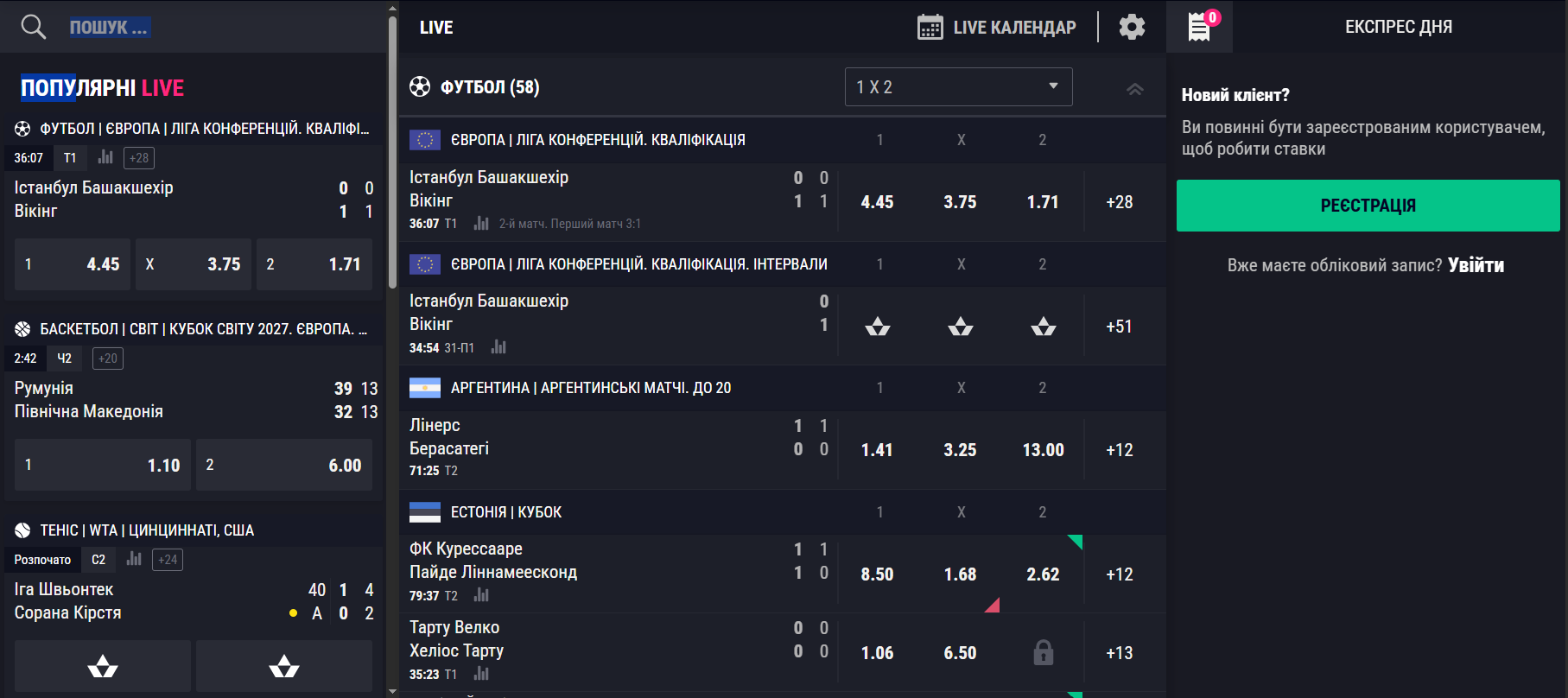The image size is (1568, 698).
Task: Select odds 1.10 for Румунія
Action: coord(101,465)
